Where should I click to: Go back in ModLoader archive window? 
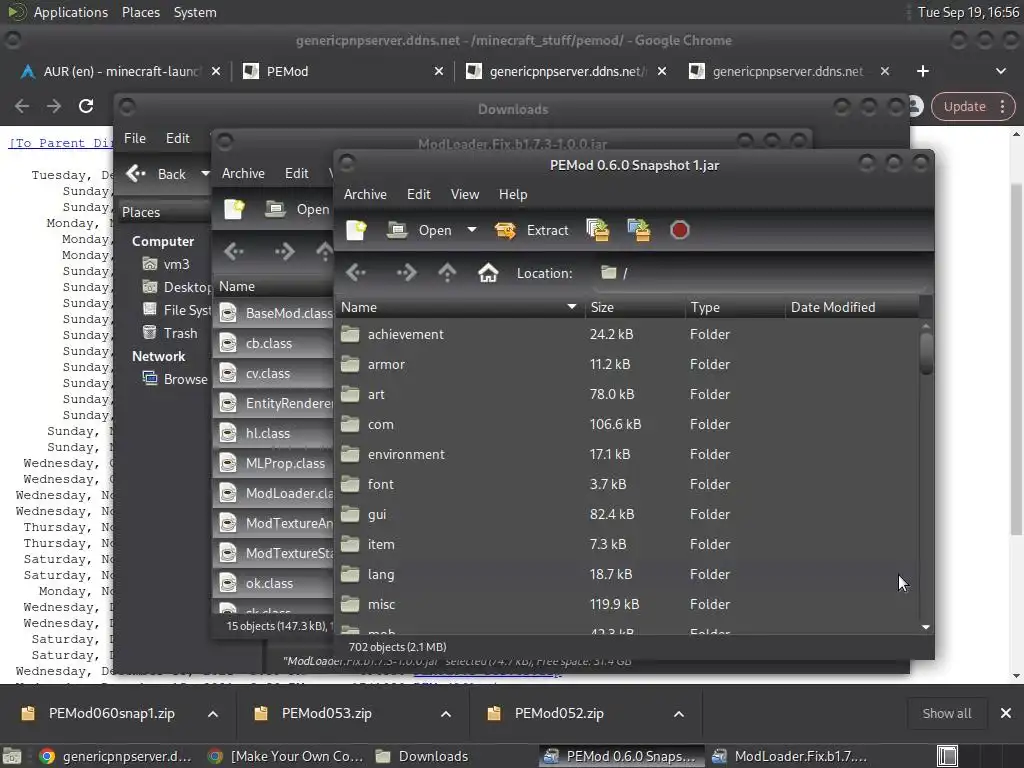pos(234,251)
